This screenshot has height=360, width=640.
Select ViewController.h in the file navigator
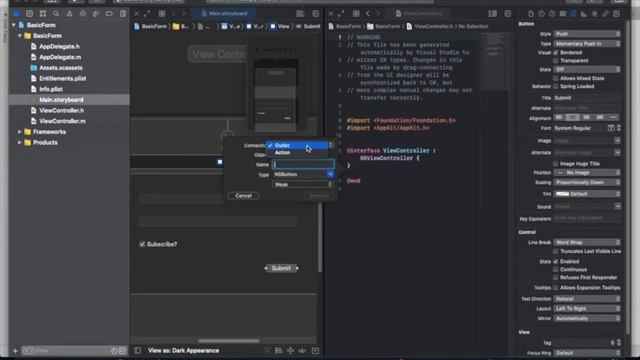click(x=62, y=110)
